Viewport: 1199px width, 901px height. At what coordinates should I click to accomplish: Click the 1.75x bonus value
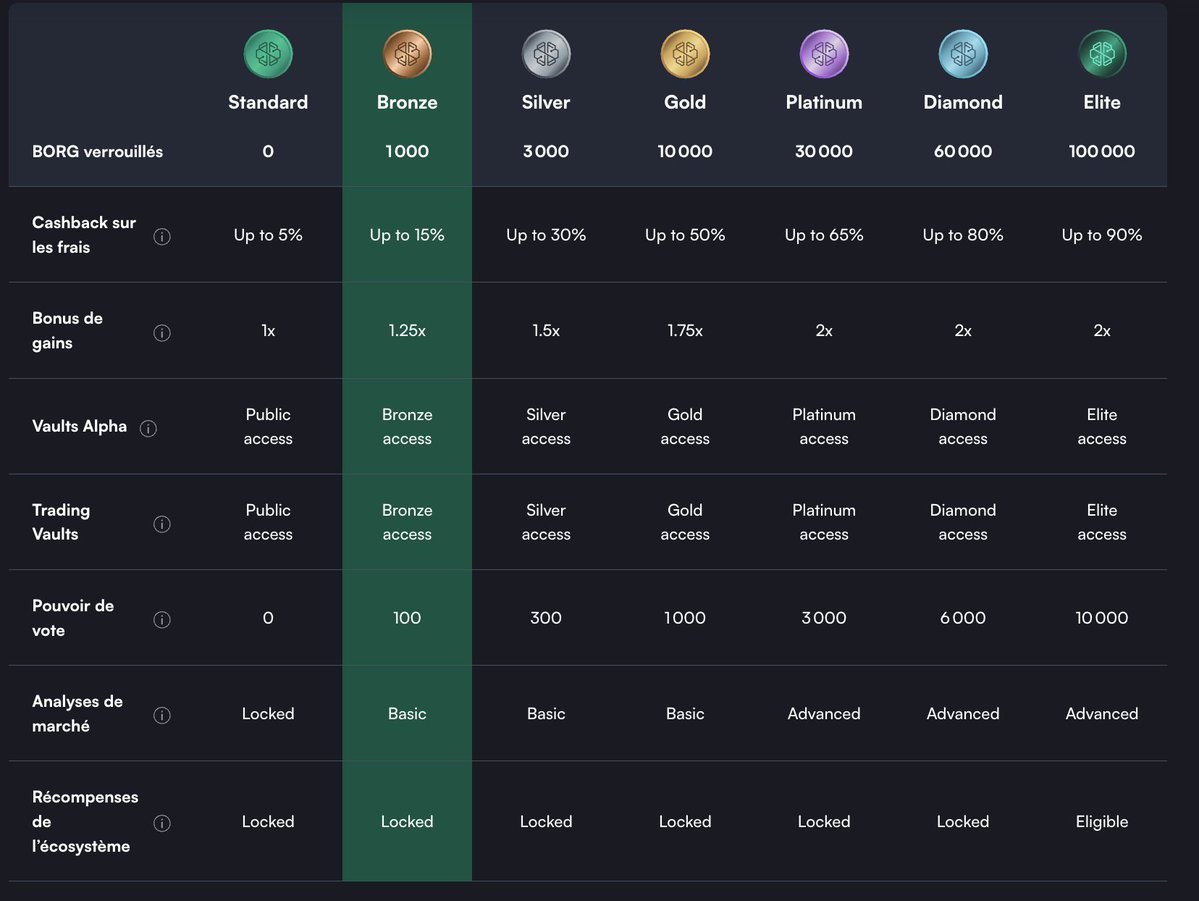click(x=685, y=330)
